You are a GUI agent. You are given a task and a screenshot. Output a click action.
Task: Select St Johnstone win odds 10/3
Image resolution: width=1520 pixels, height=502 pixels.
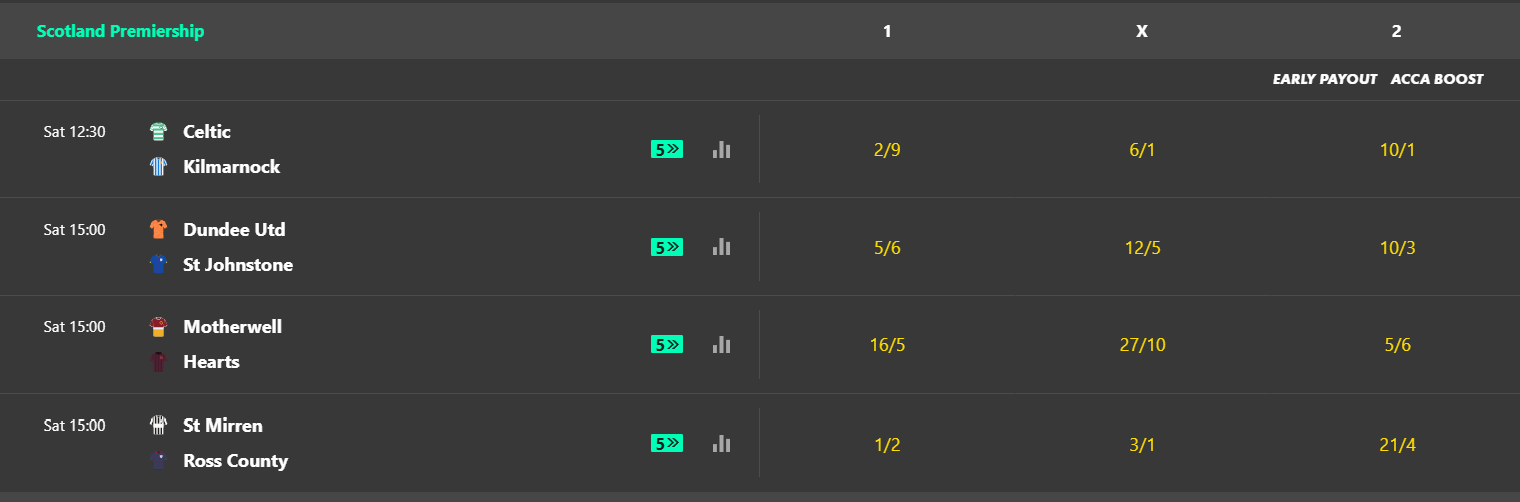point(1397,248)
